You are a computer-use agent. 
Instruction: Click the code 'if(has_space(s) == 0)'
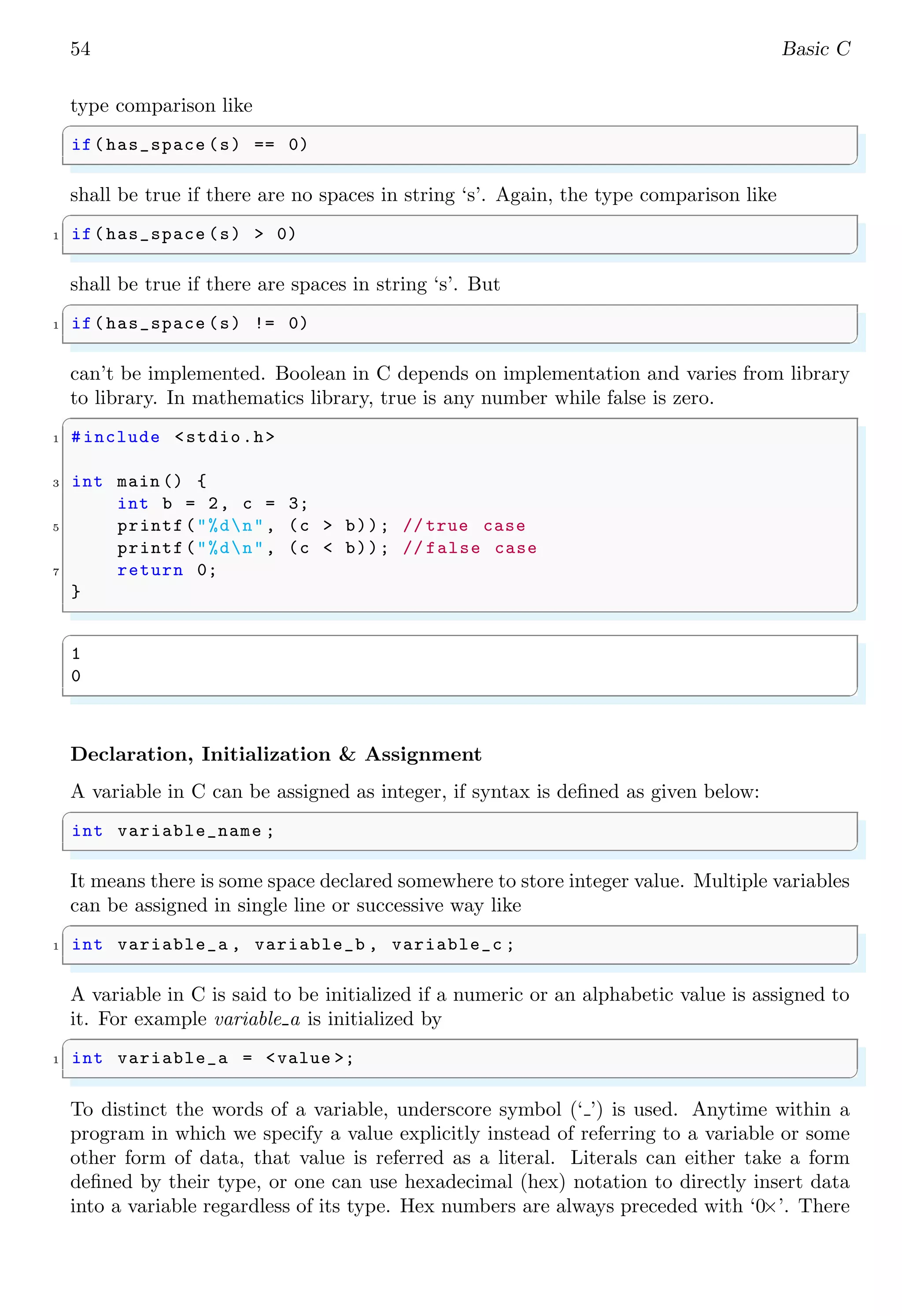click(x=189, y=145)
